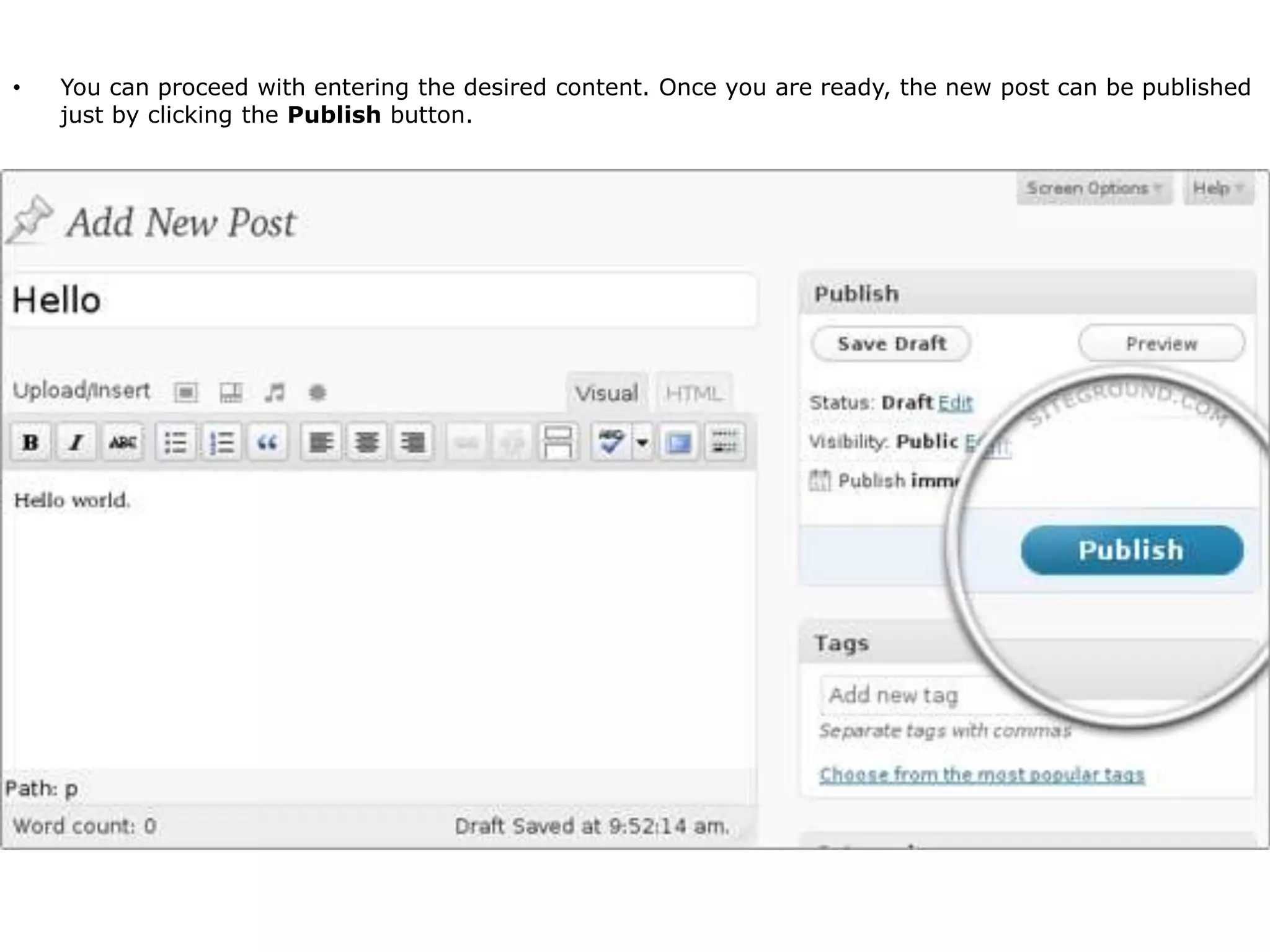
Task: Switch to the HTML editor tab
Action: pos(694,393)
